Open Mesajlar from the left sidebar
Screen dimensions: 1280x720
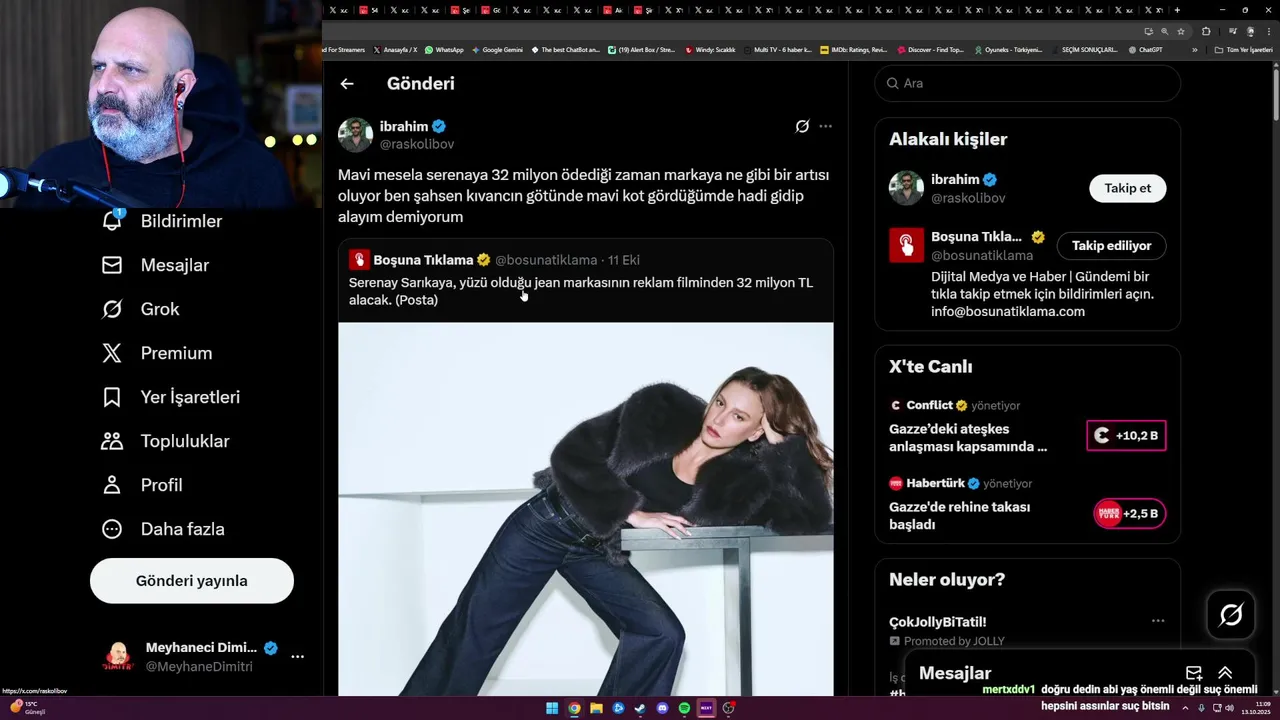point(155,265)
